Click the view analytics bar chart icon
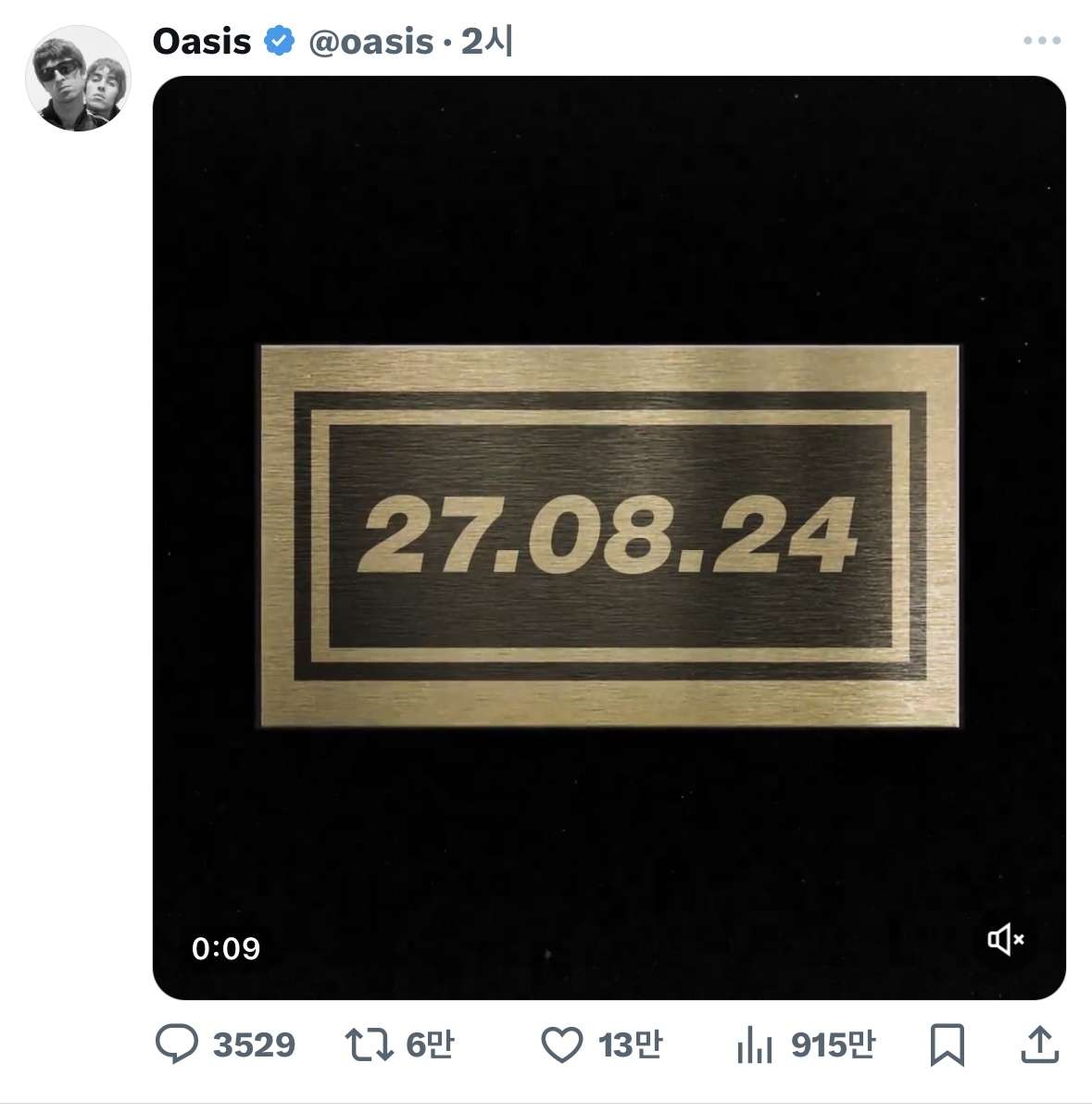Screen dimensions: 1092x1113 tap(755, 1045)
